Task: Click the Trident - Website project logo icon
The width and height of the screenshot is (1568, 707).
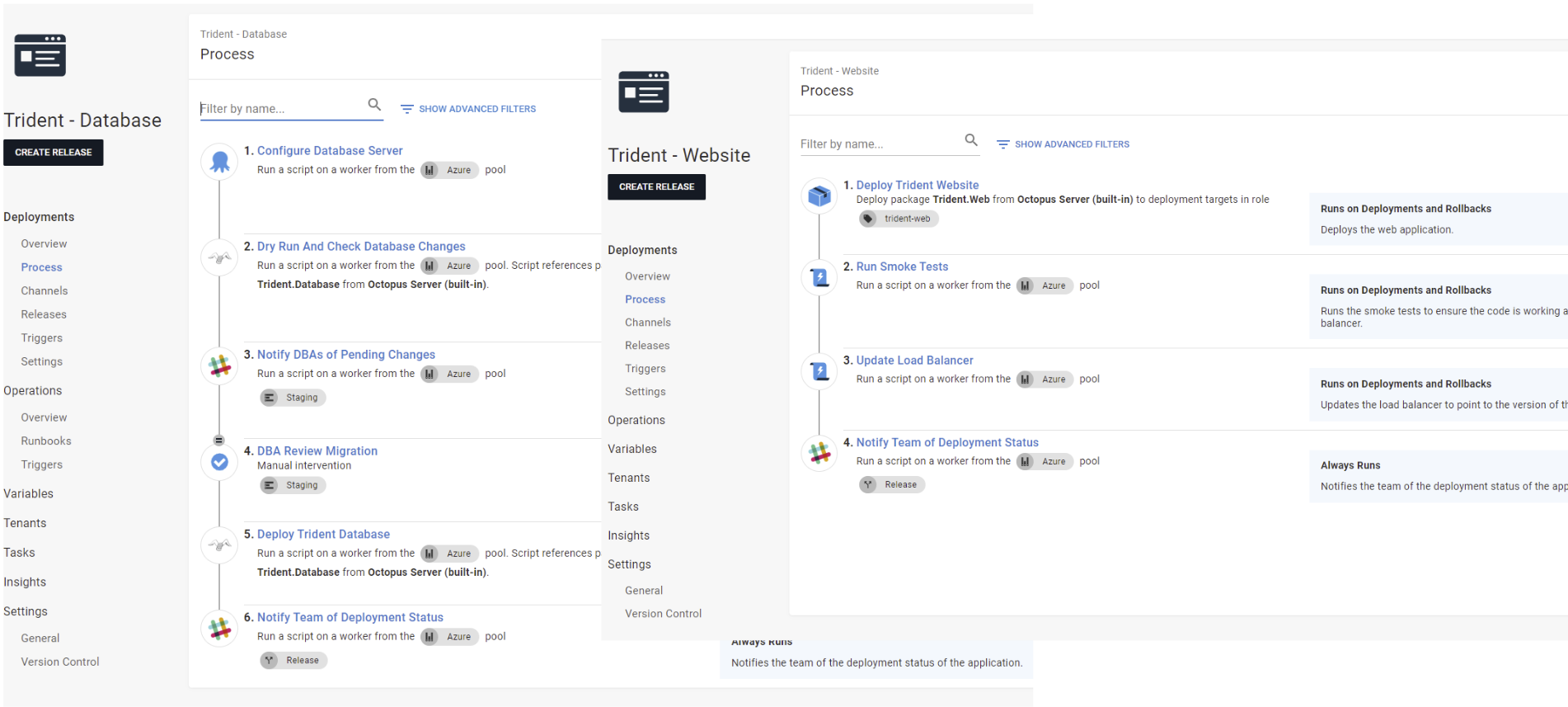Action: 644,92
